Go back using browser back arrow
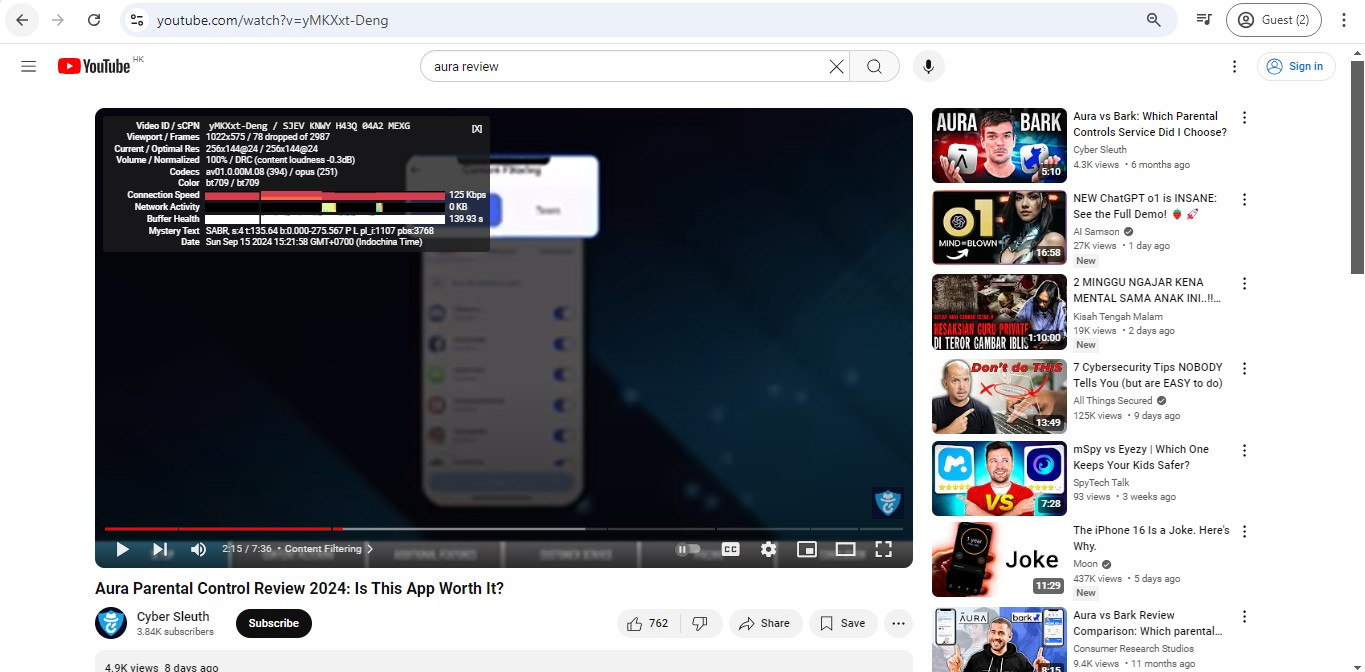Screen dimensions: 1365x672 tap(22, 20)
